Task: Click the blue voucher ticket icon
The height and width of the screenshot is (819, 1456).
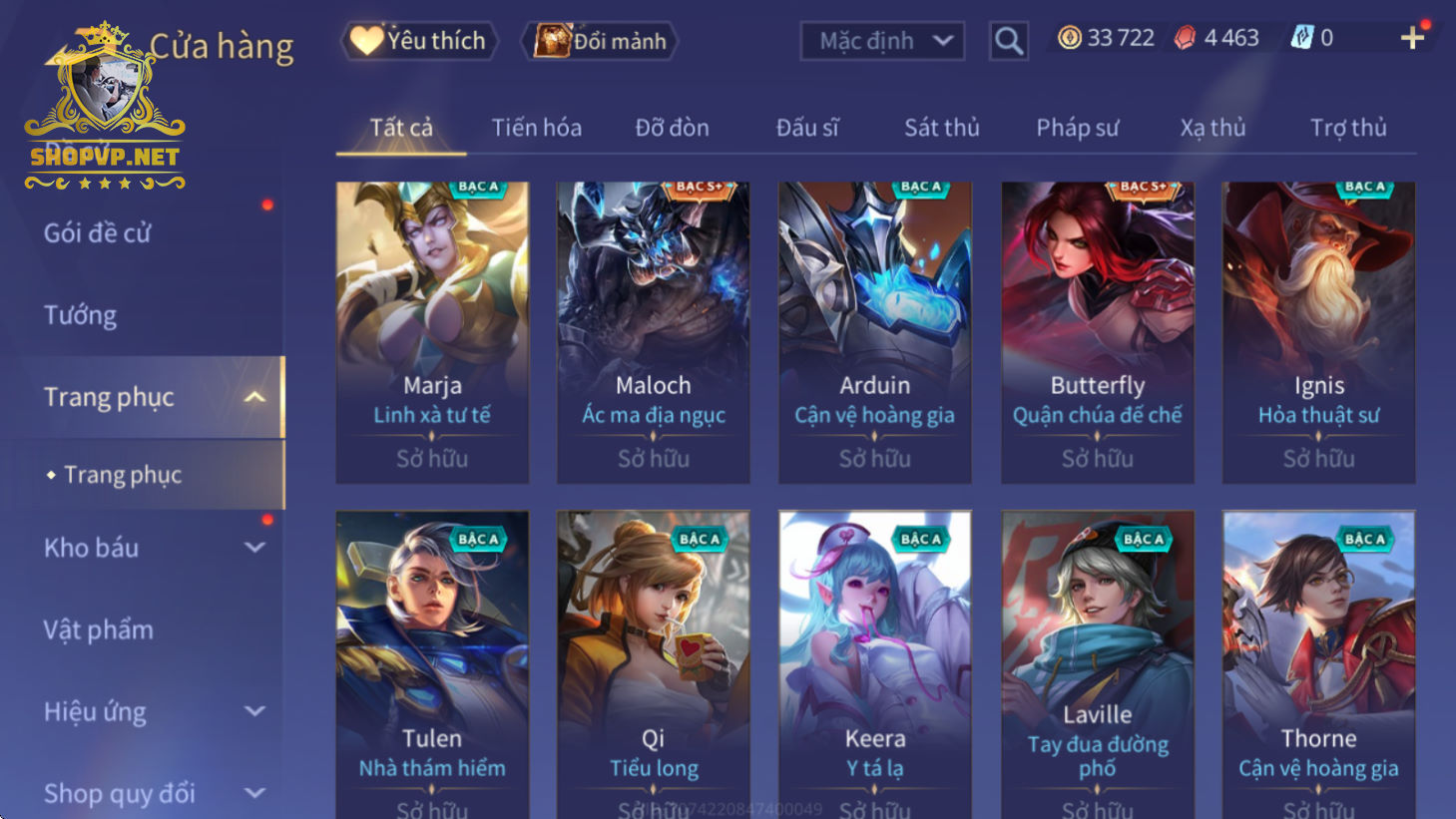Action: 1301,38
